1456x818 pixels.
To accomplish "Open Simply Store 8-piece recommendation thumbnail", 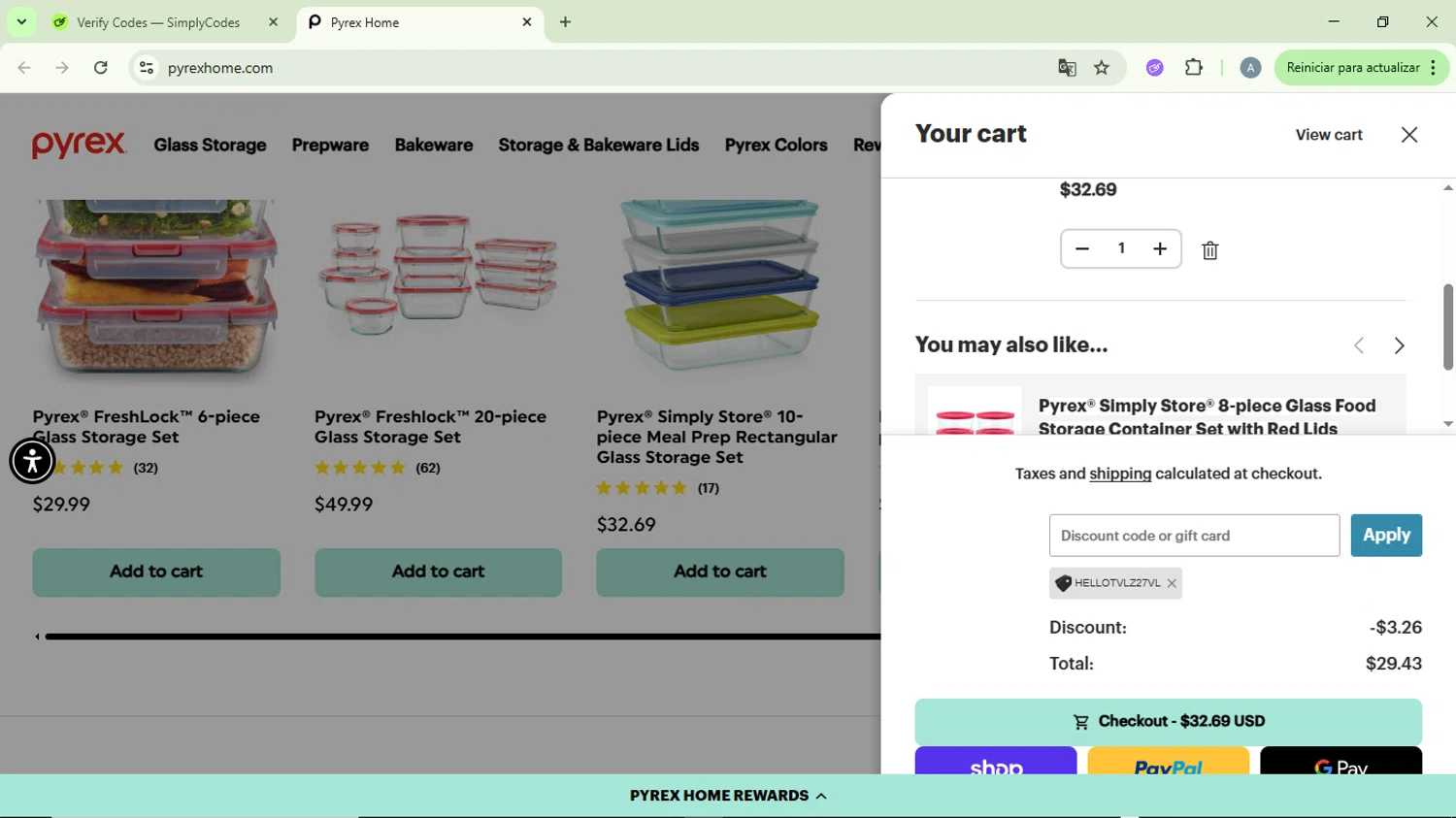I will click(975, 409).
